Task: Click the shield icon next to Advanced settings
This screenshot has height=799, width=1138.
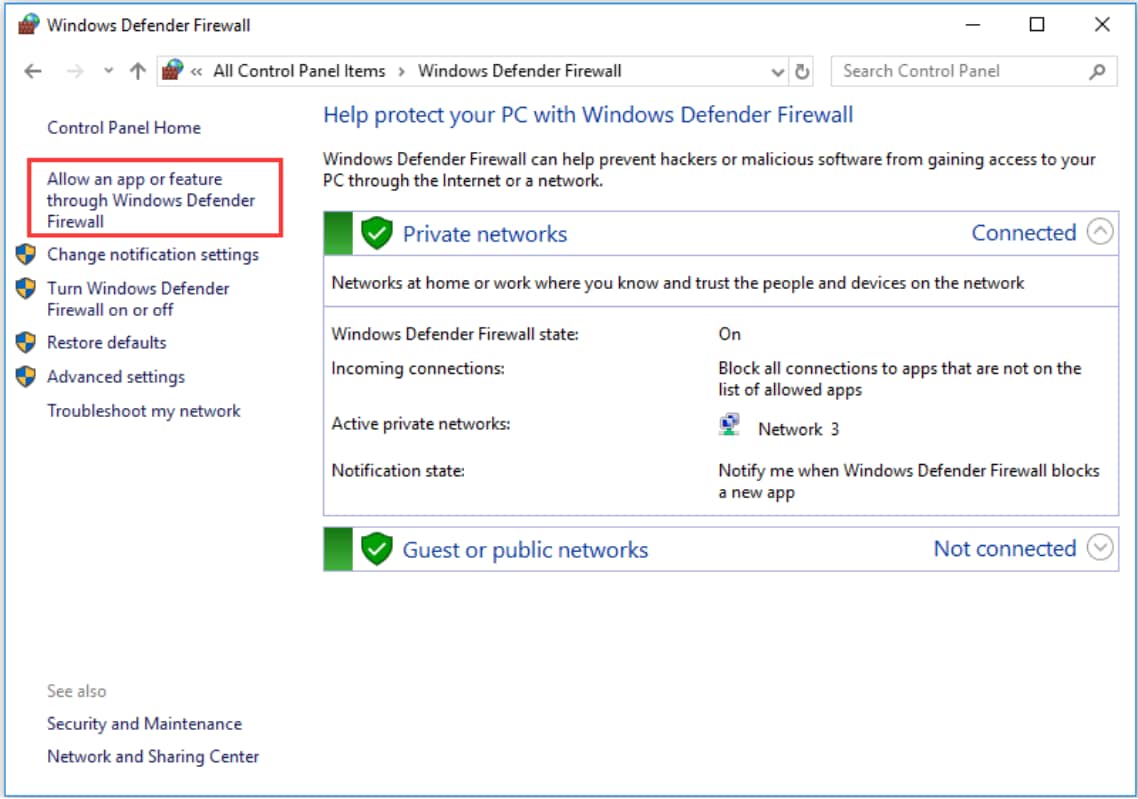Action: (25, 377)
